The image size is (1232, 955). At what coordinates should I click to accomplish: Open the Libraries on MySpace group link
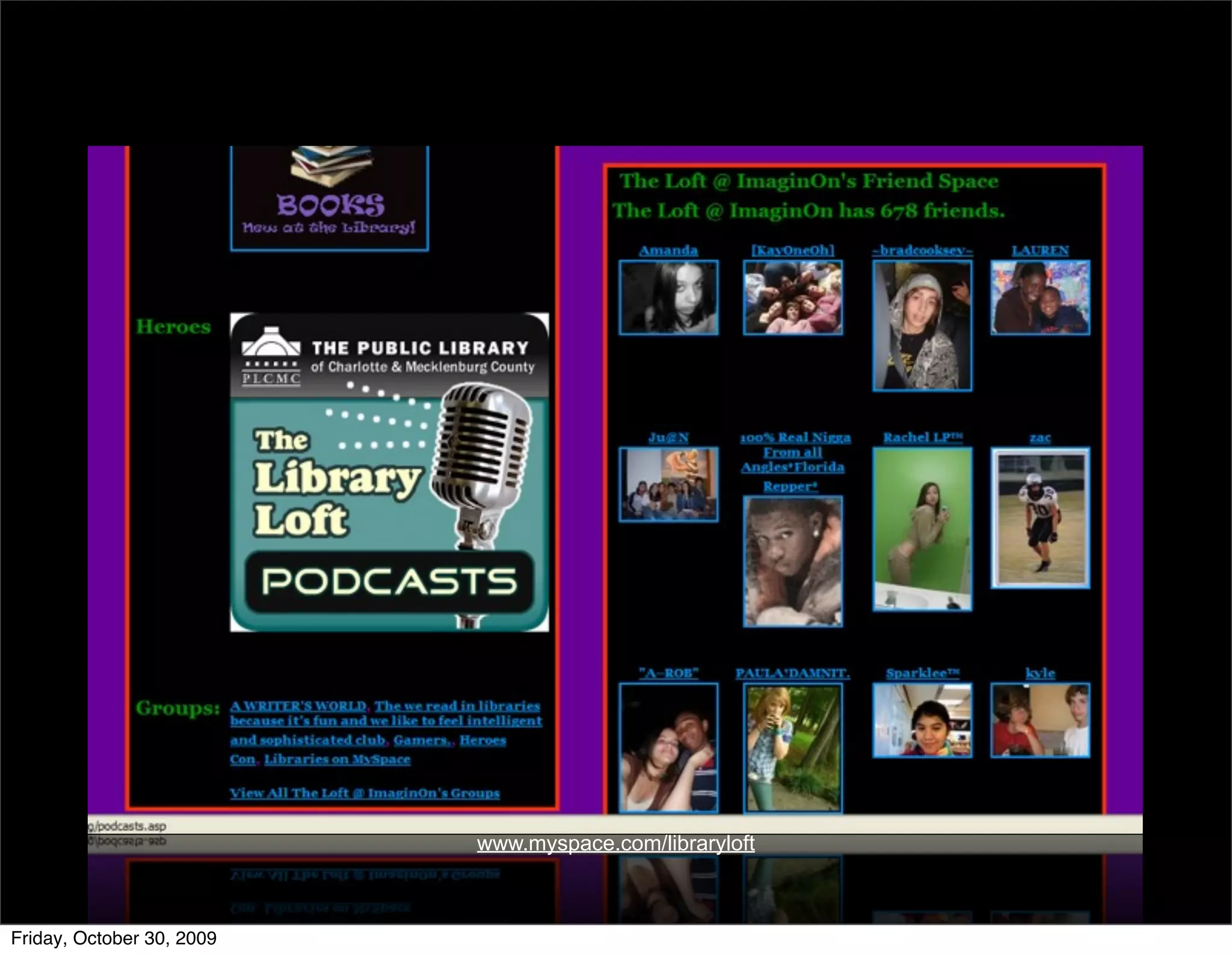[x=337, y=759]
